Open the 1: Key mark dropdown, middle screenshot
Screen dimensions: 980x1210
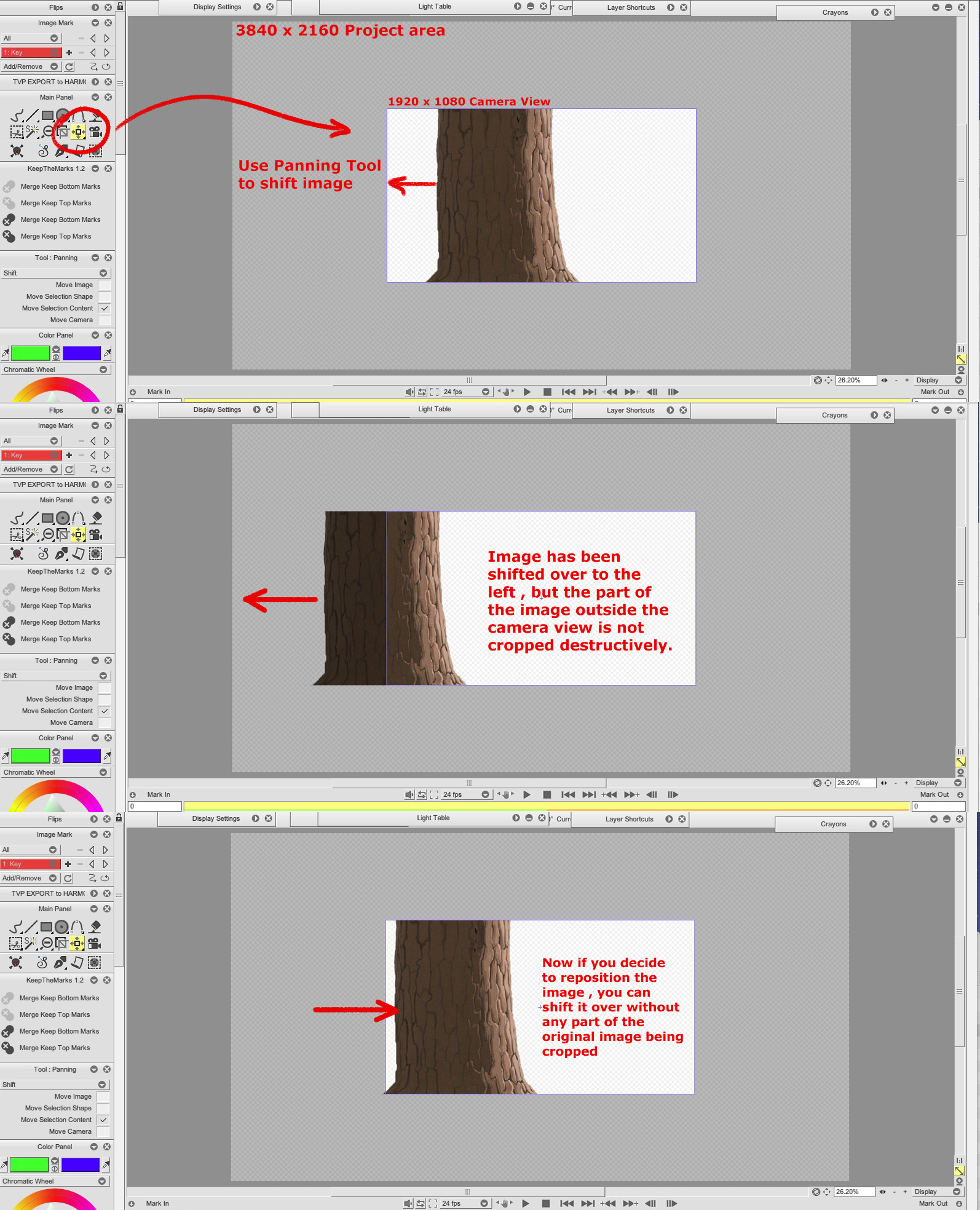31,455
